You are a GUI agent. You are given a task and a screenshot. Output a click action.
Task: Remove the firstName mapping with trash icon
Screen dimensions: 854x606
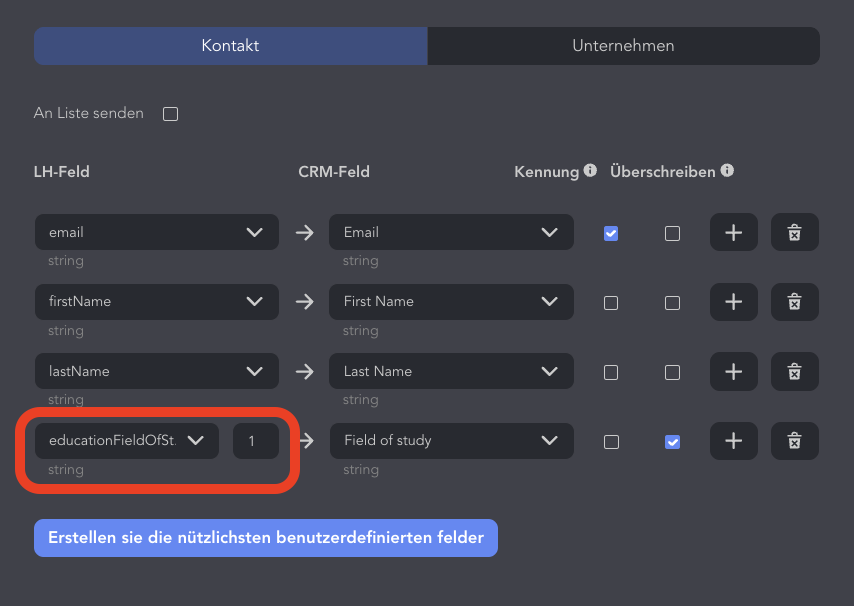click(x=795, y=302)
